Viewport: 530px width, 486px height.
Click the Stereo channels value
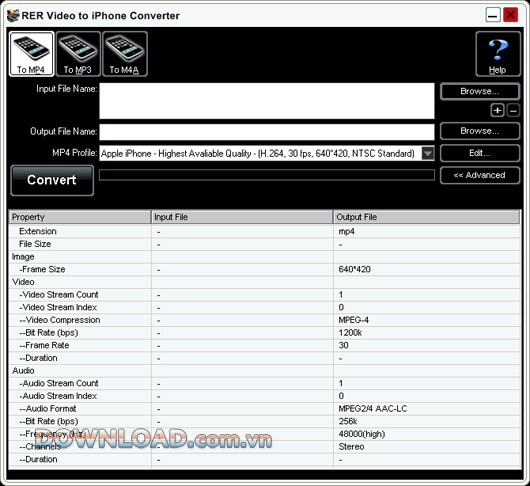[351, 447]
